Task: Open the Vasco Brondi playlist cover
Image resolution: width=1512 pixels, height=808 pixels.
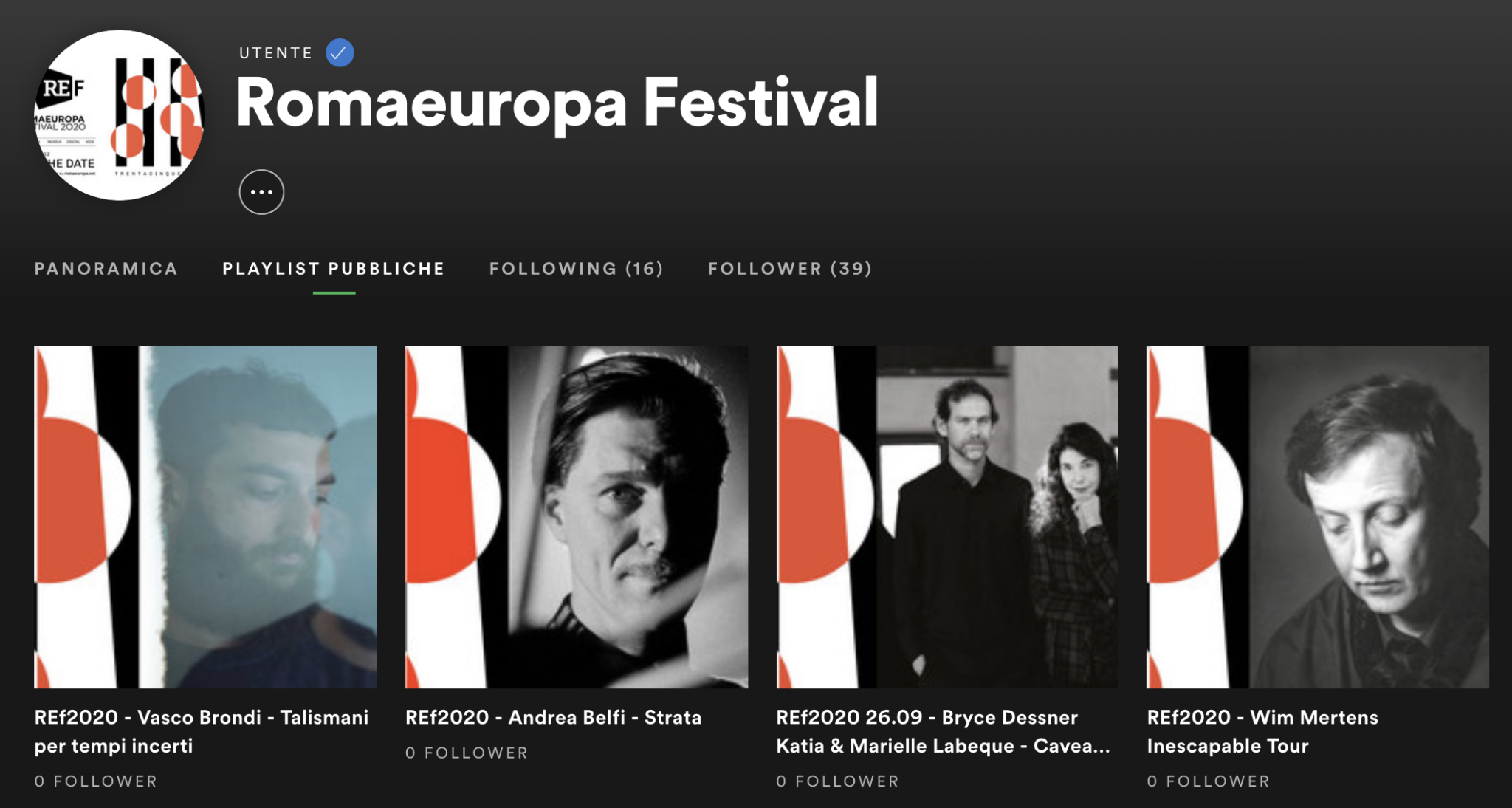Action: pyautogui.click(x=205, y=517)
